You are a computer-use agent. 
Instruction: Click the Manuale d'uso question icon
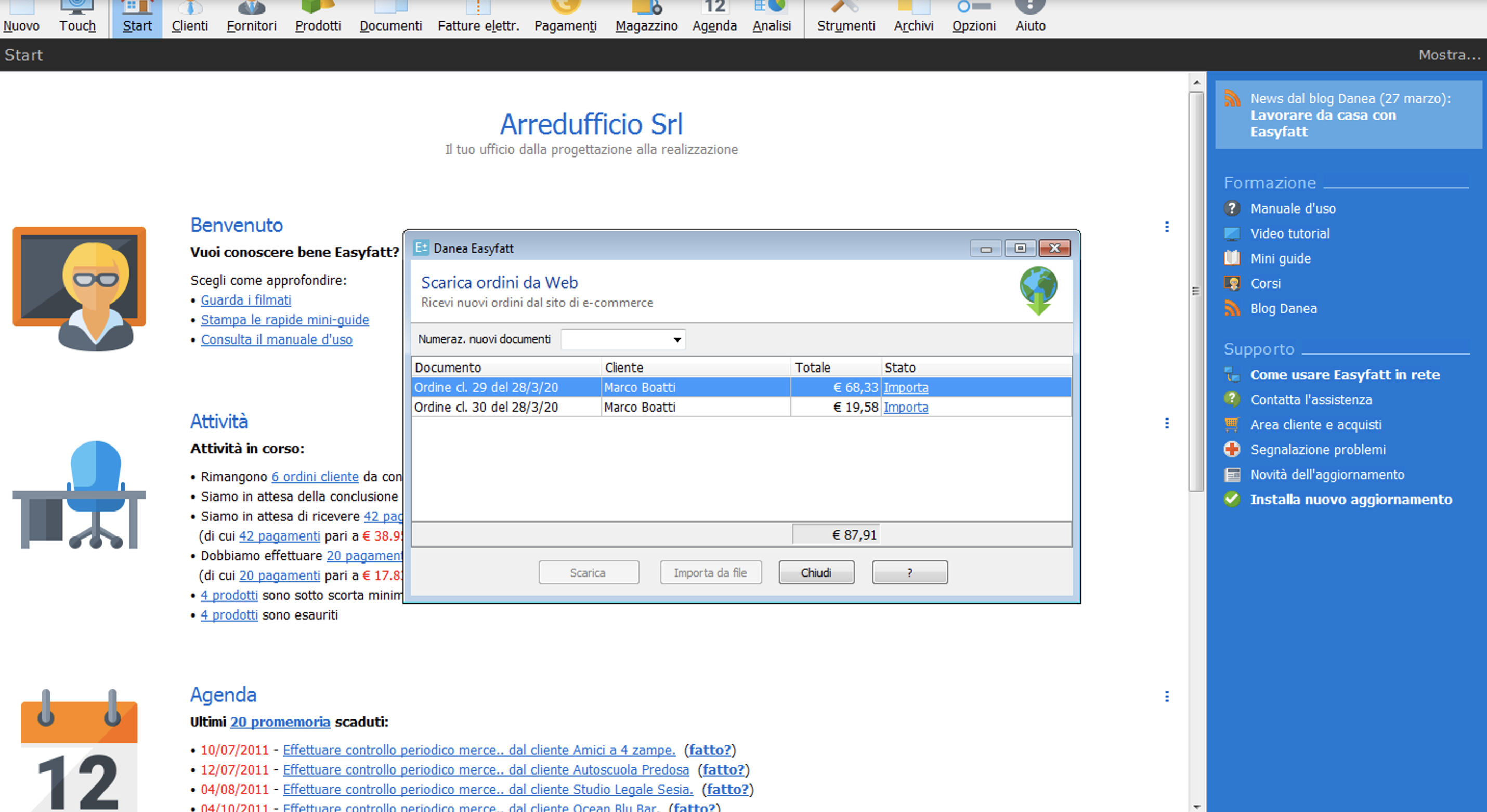(1232, 208)
